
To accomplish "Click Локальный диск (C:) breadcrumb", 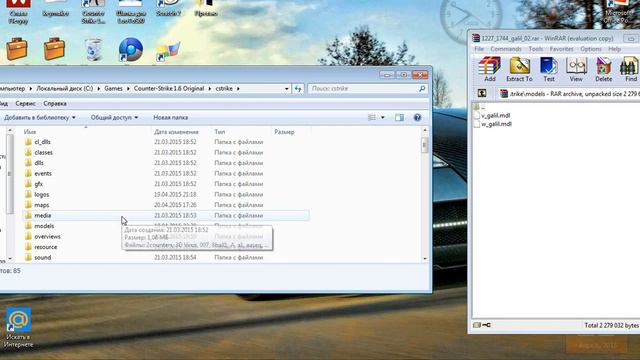I will (64, 89).
